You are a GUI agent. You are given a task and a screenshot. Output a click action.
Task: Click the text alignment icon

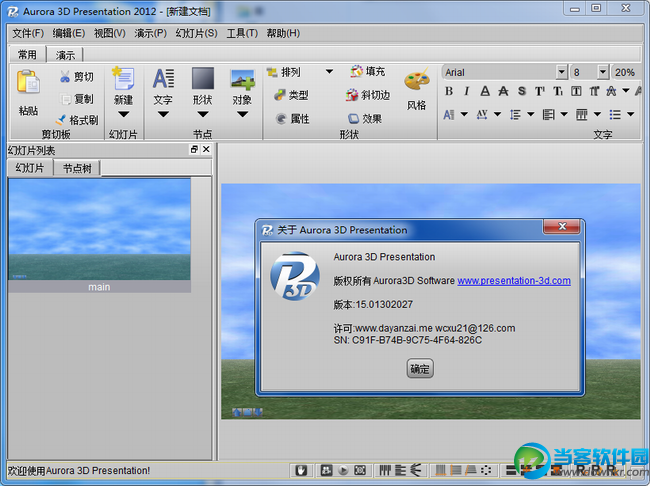coord(548,114)
